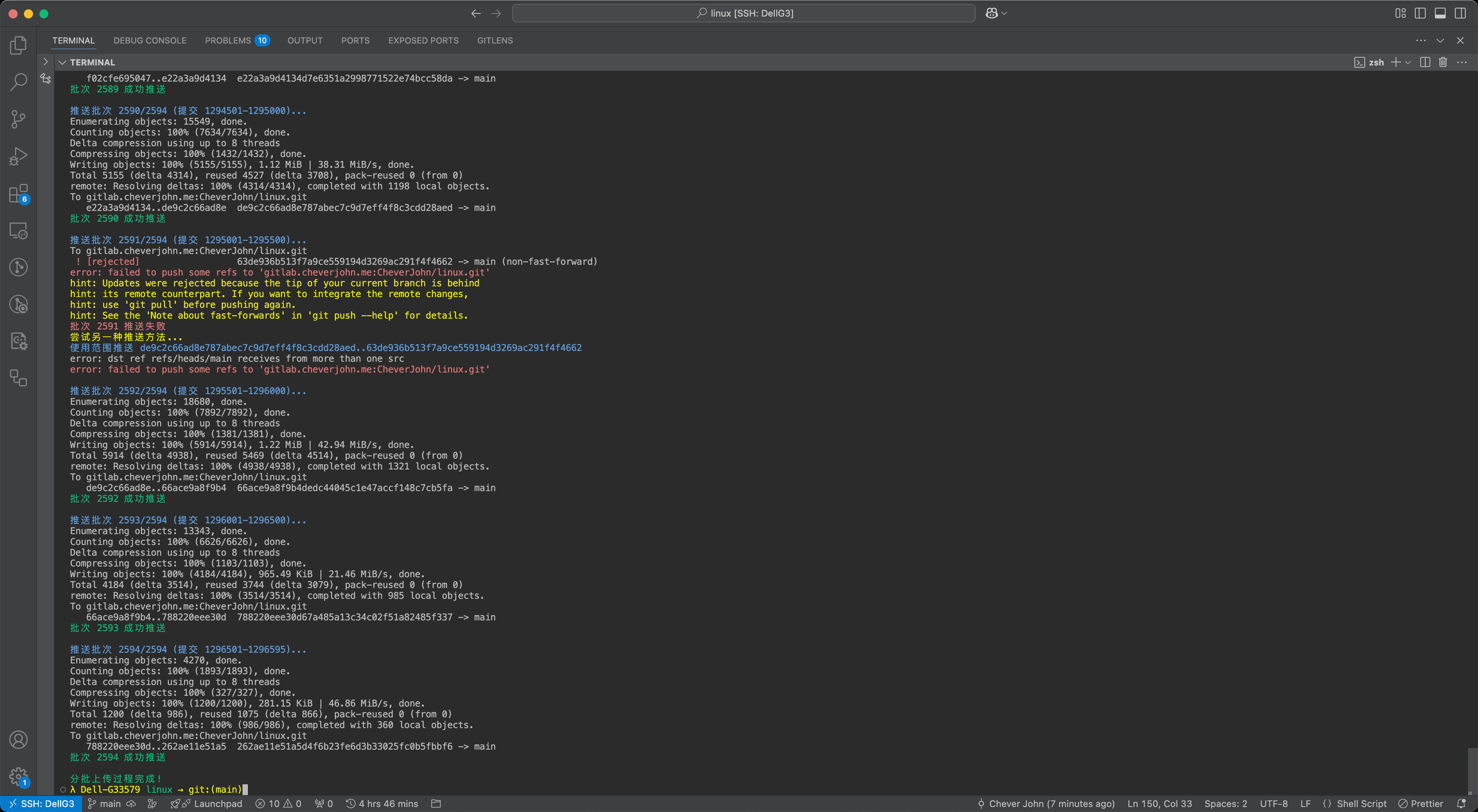Click the SSH: DellG3 remote indicator
This screenshot has width=1478, height=812.
[x=42, y=804]
